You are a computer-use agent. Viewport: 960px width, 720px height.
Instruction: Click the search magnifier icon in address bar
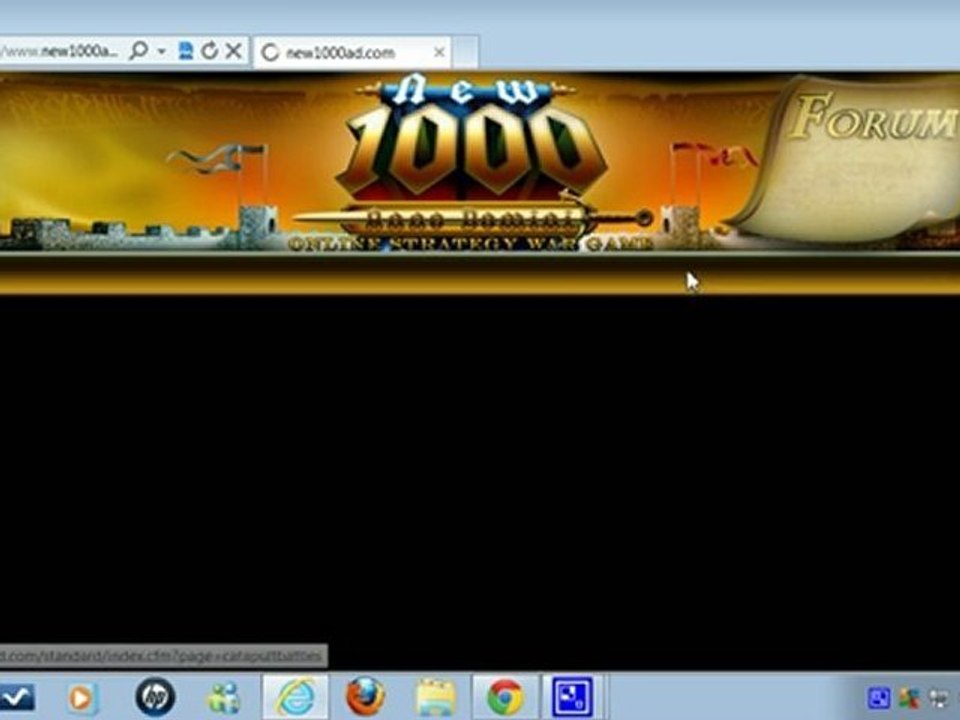[x=140, y=51]
